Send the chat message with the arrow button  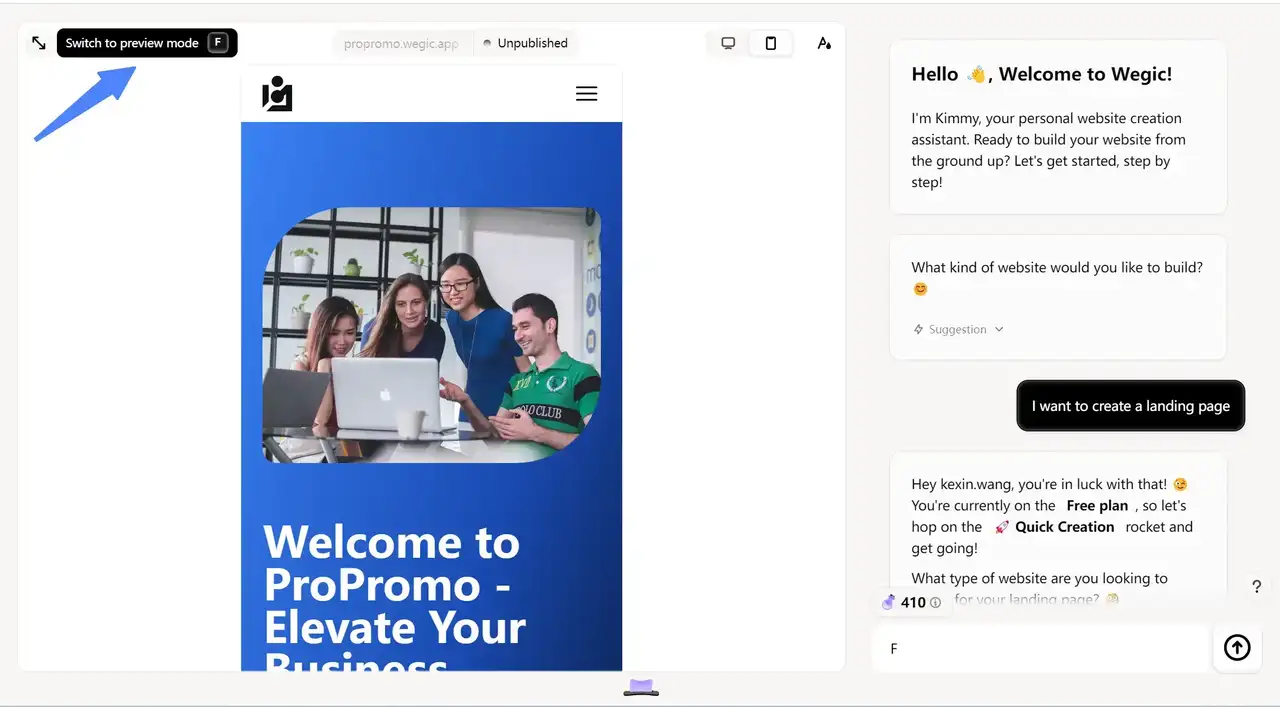coord(1237,648)
